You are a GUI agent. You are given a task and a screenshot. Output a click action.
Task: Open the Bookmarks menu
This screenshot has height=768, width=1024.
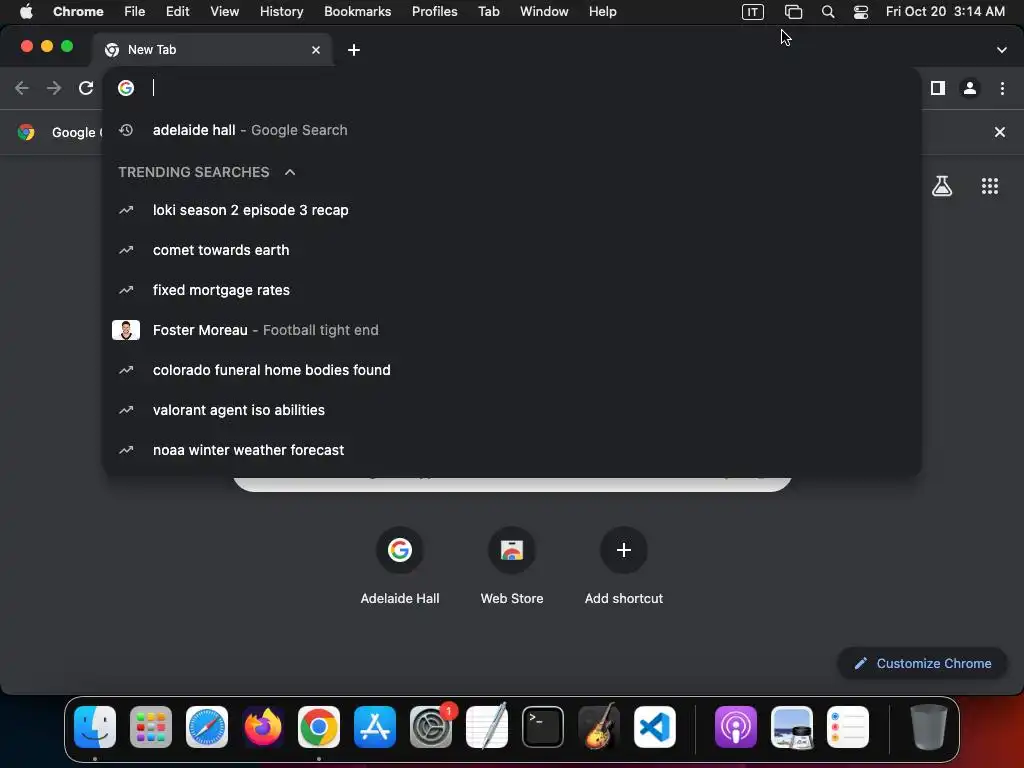(x=357, y=11)
